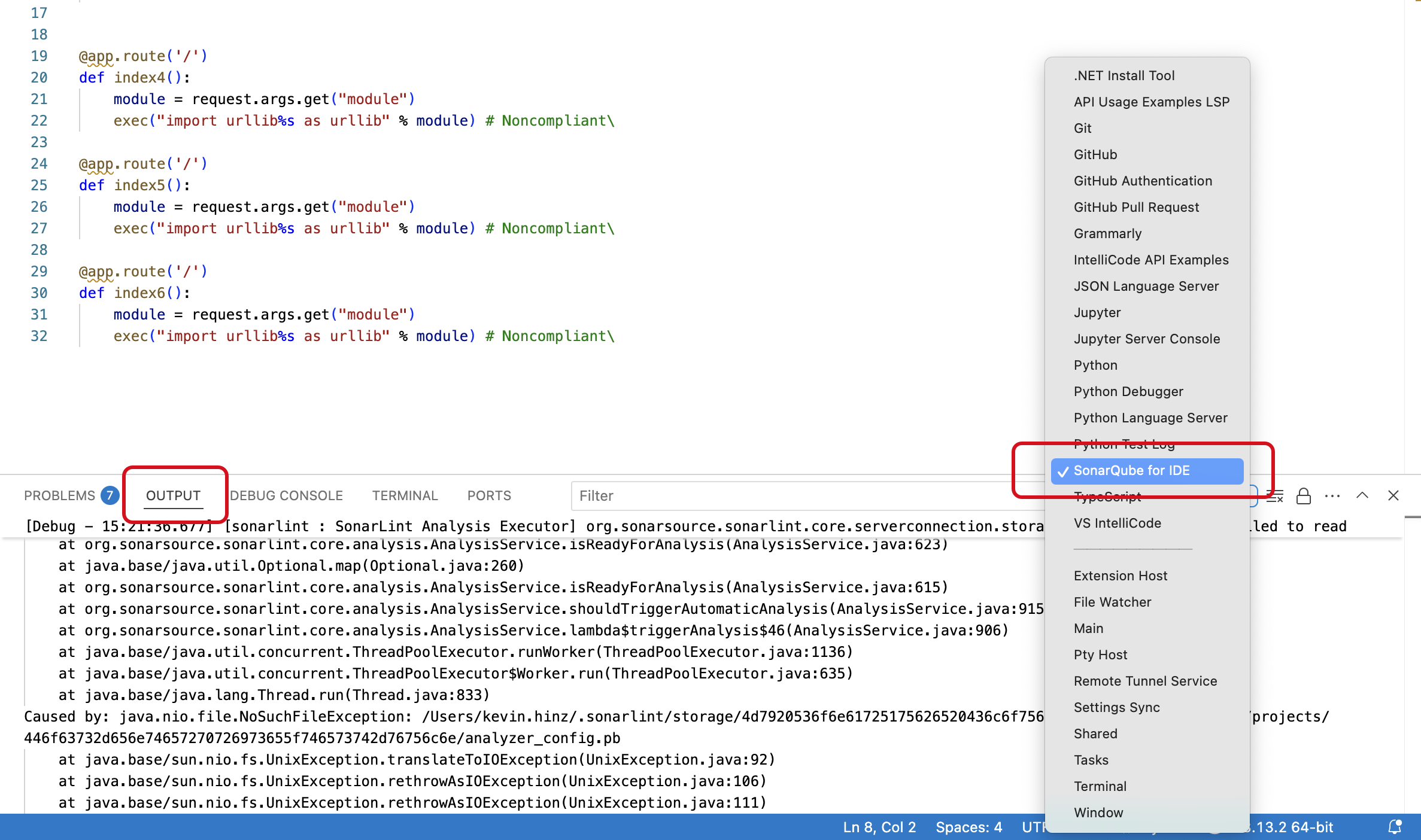The image size is (1421, 840).
Task: Click the 'Caused by: java.nio.file.NoSuchFileException' log line
Action: [534, 717]
